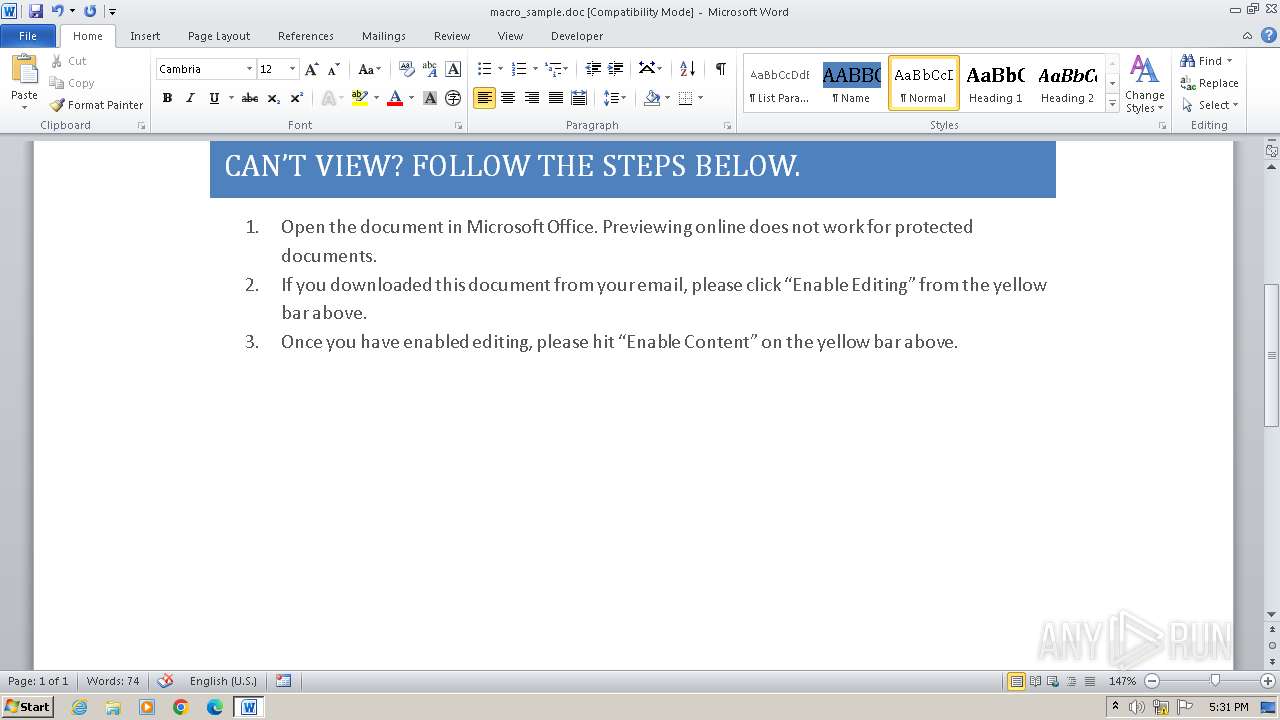Toggle Italic formatting
The height and width of the screenshot is (720, 1280).
coord(190,98)
